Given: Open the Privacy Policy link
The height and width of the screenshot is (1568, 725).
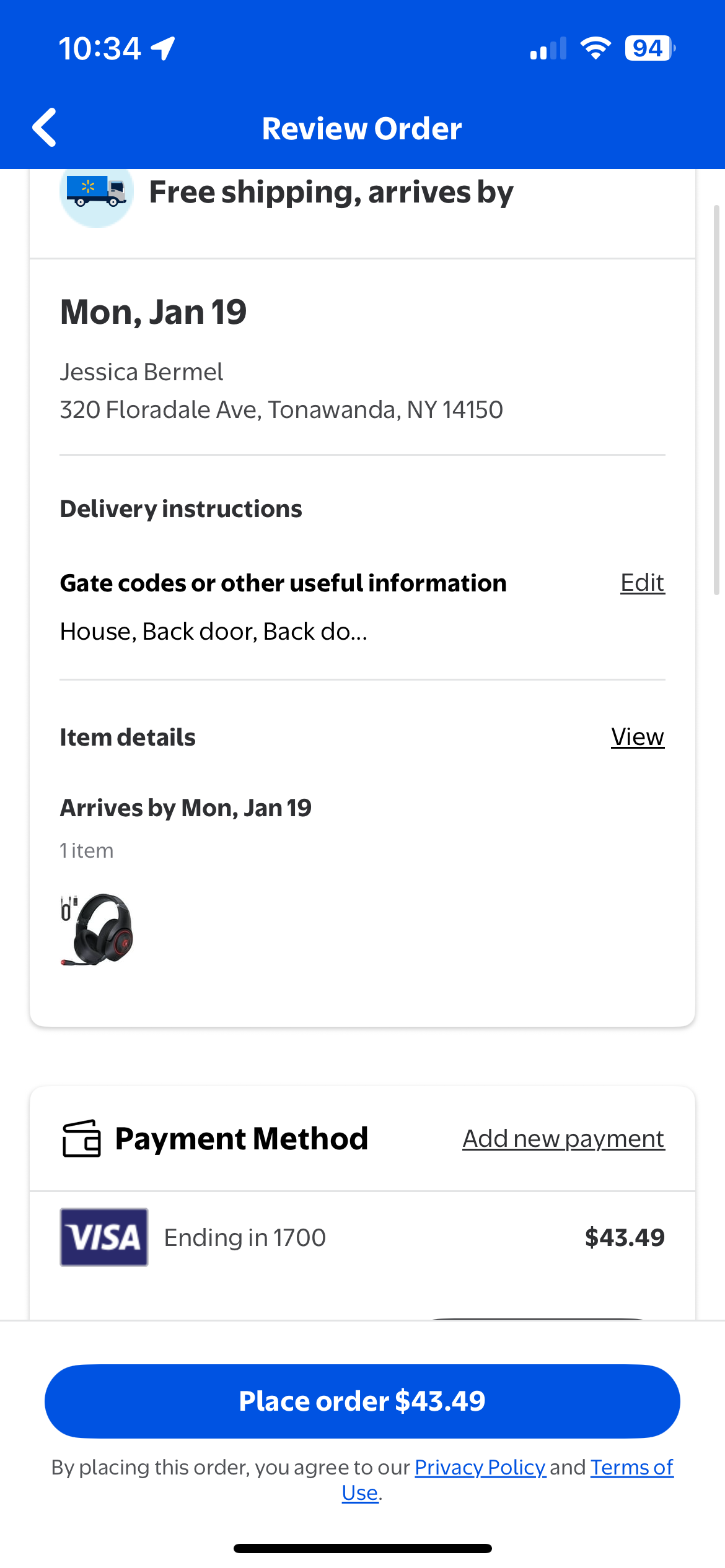Looking at the screenshot, I should point(480,1467).
